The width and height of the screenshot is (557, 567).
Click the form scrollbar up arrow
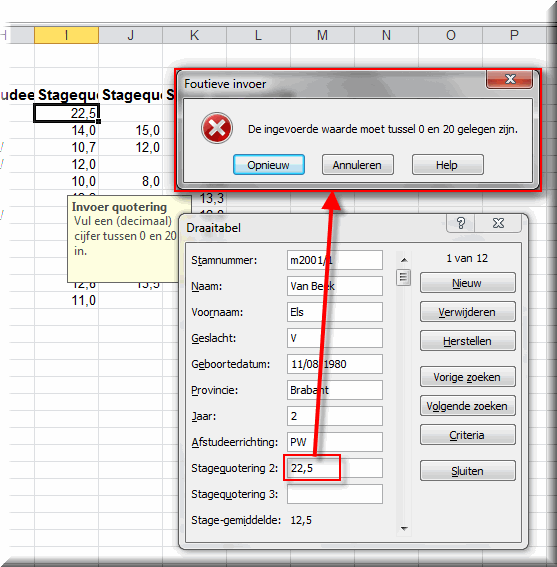(x=404, y=260)
